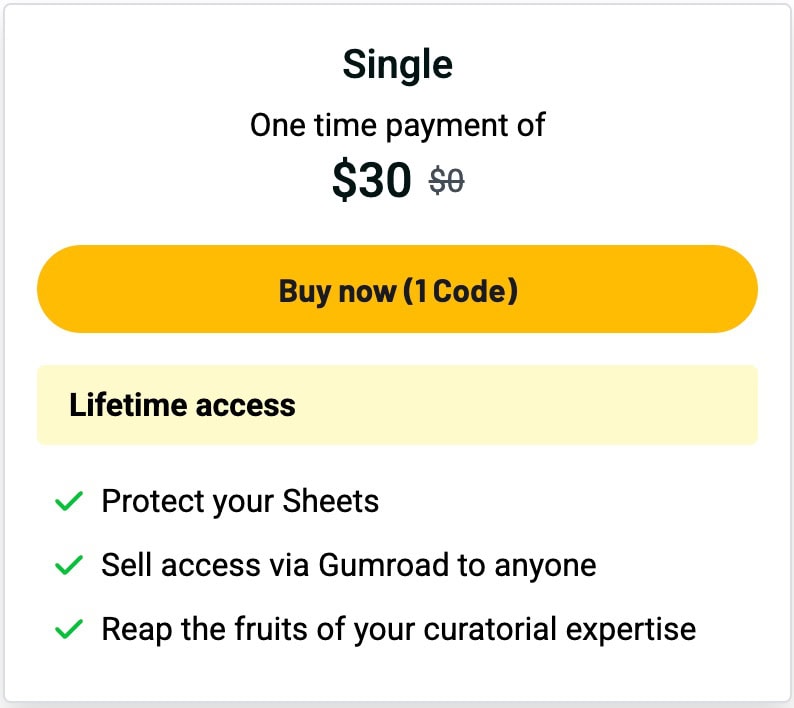This screenshot has height=708, width=794.
Task: Click the Protect your Sheets feature text
Action: [x=240, y=501]
